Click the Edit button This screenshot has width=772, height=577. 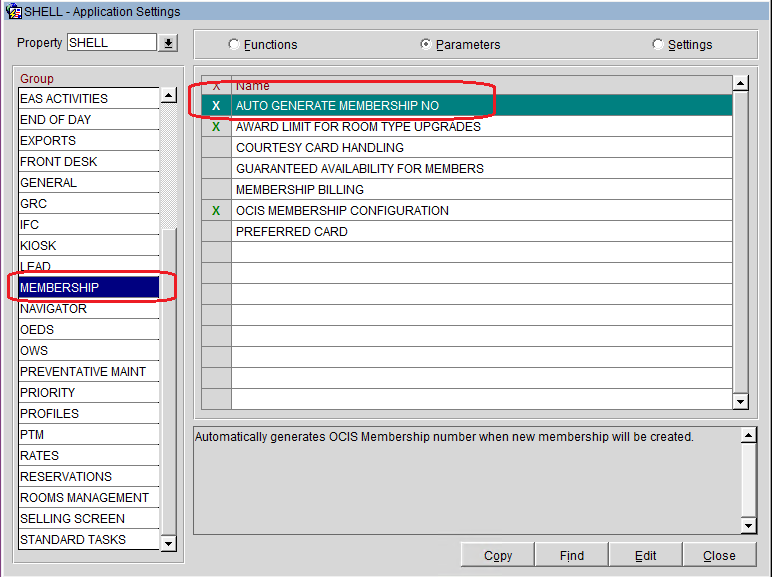point(646,555)
